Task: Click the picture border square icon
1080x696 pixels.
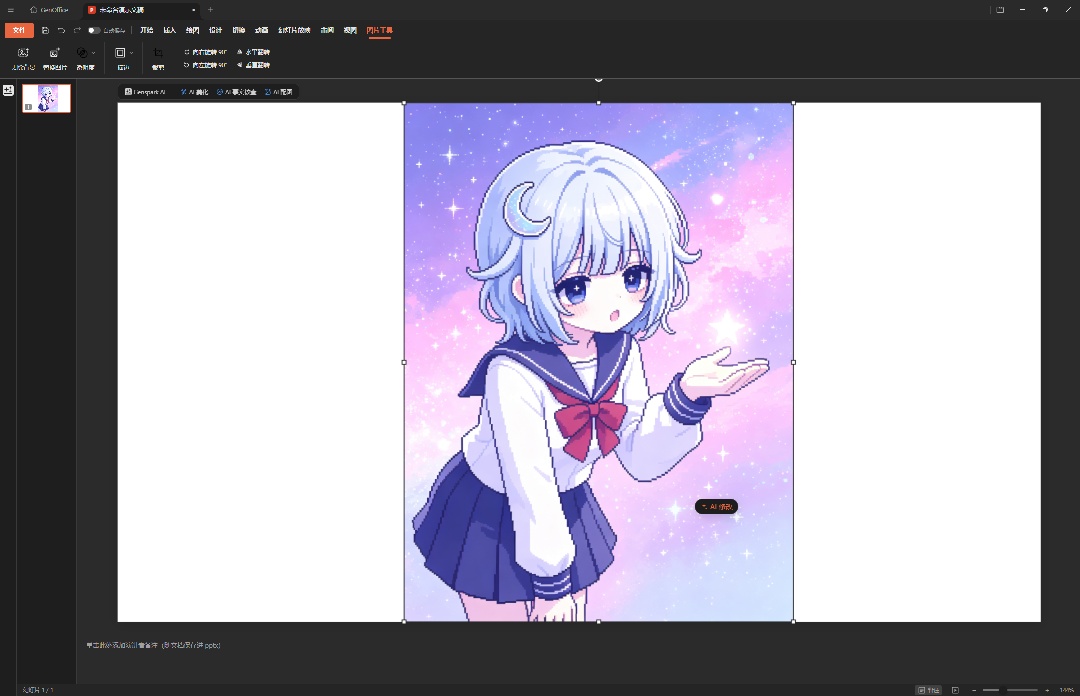Action: (120, 53)
